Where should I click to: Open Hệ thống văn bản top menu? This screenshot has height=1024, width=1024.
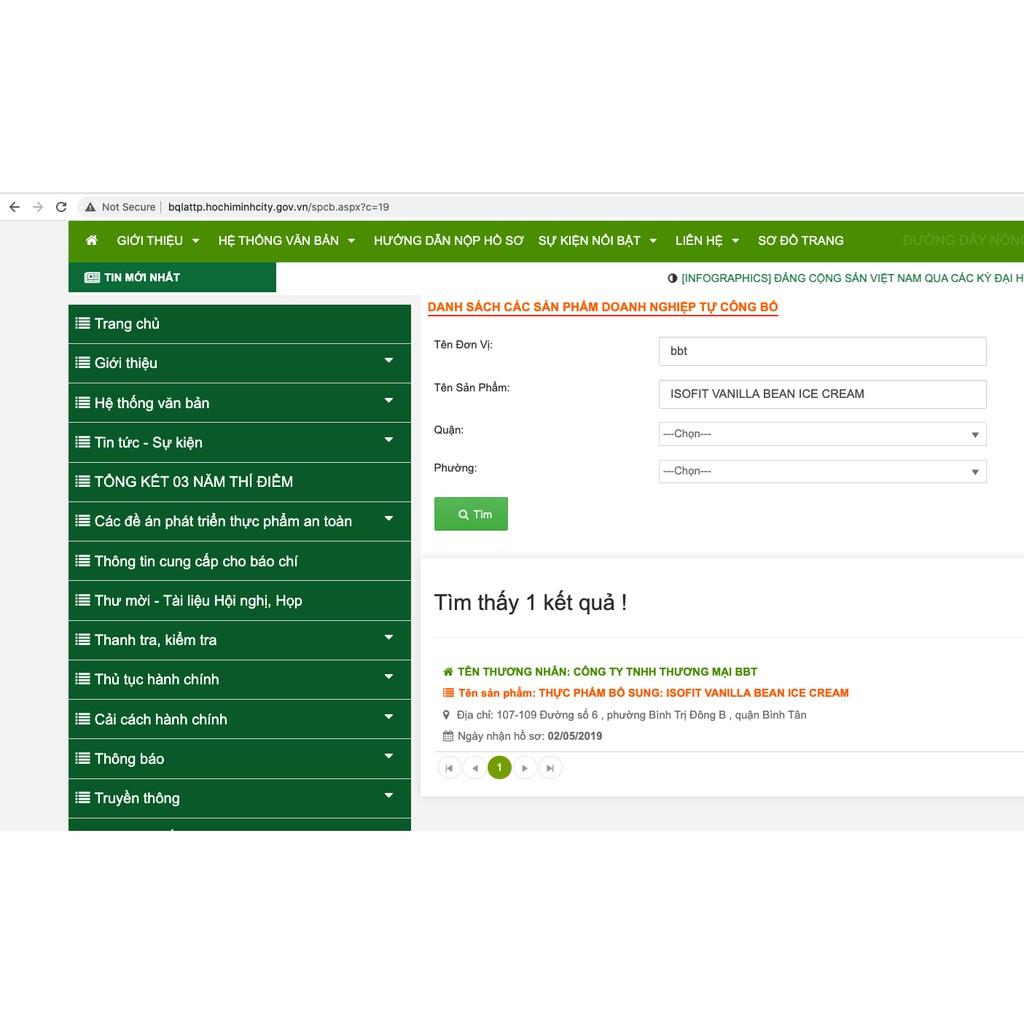(286, 241)
